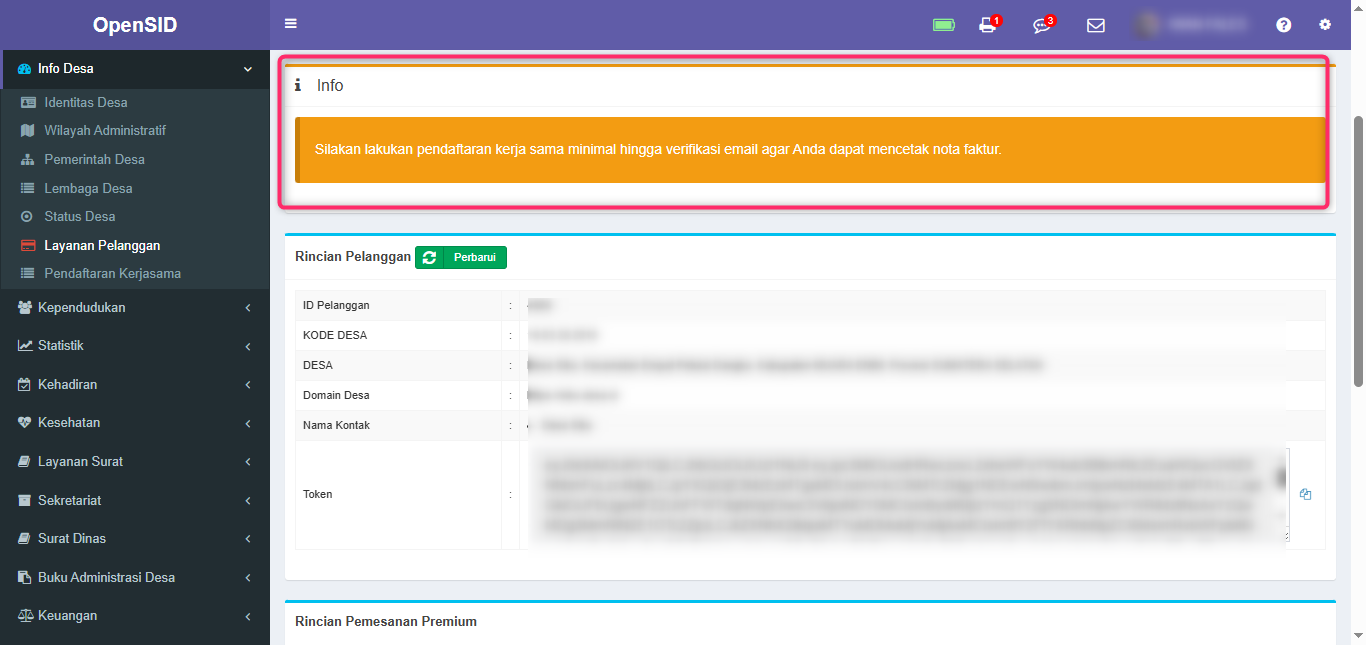Click the KODE DESA label
This screenshot has height=645, width=1366.
pyautogui.click(x=335, y=335)
